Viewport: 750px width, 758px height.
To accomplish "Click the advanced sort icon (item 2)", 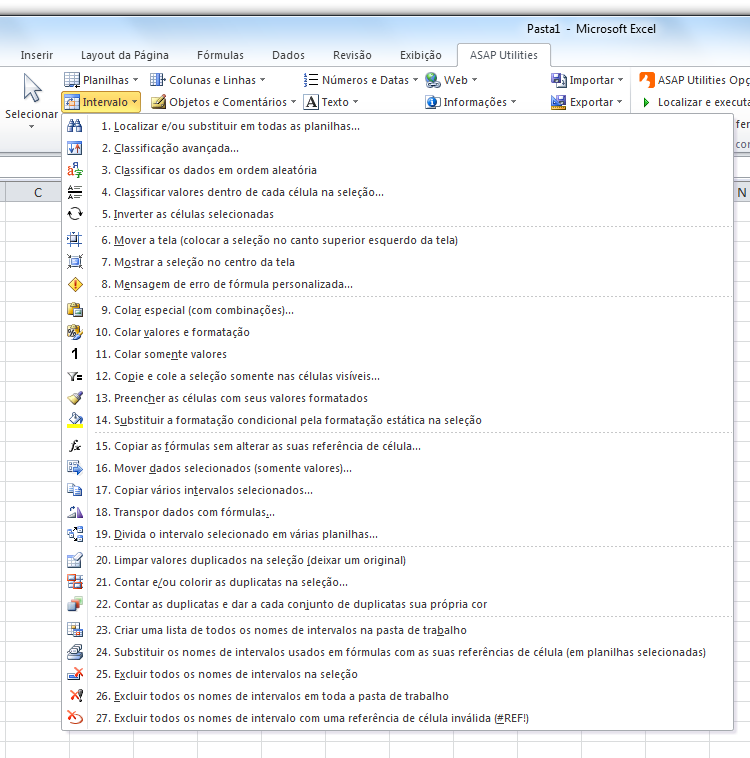I will (75, 148).
